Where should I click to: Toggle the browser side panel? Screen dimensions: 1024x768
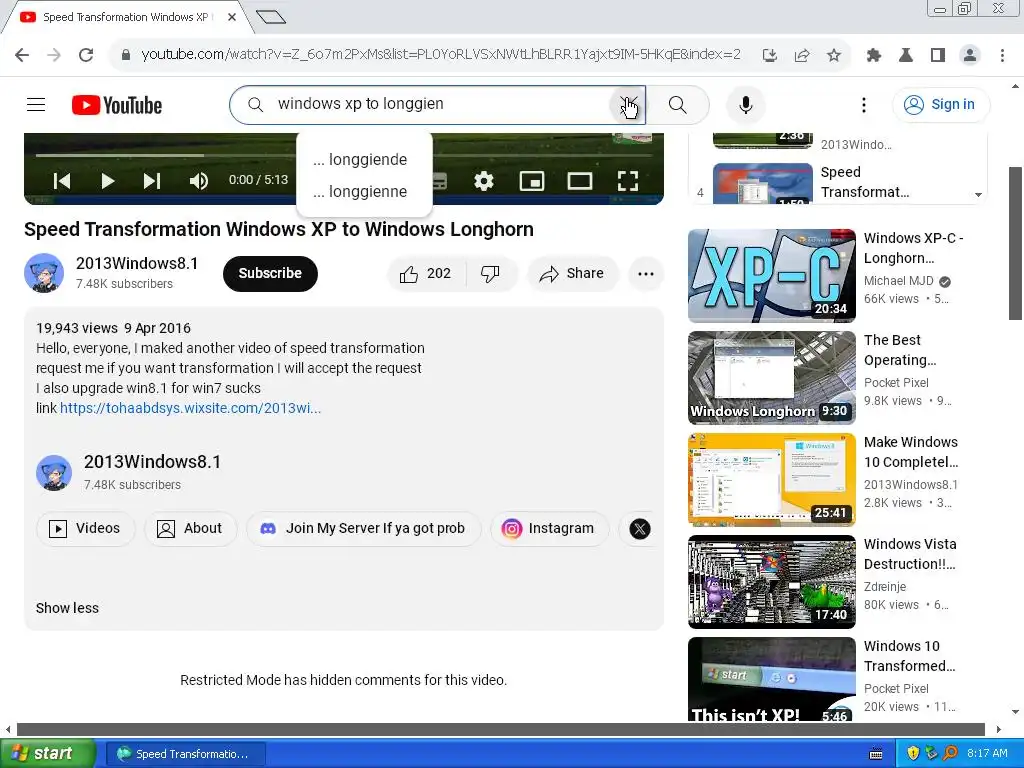[x=938, y=55]
